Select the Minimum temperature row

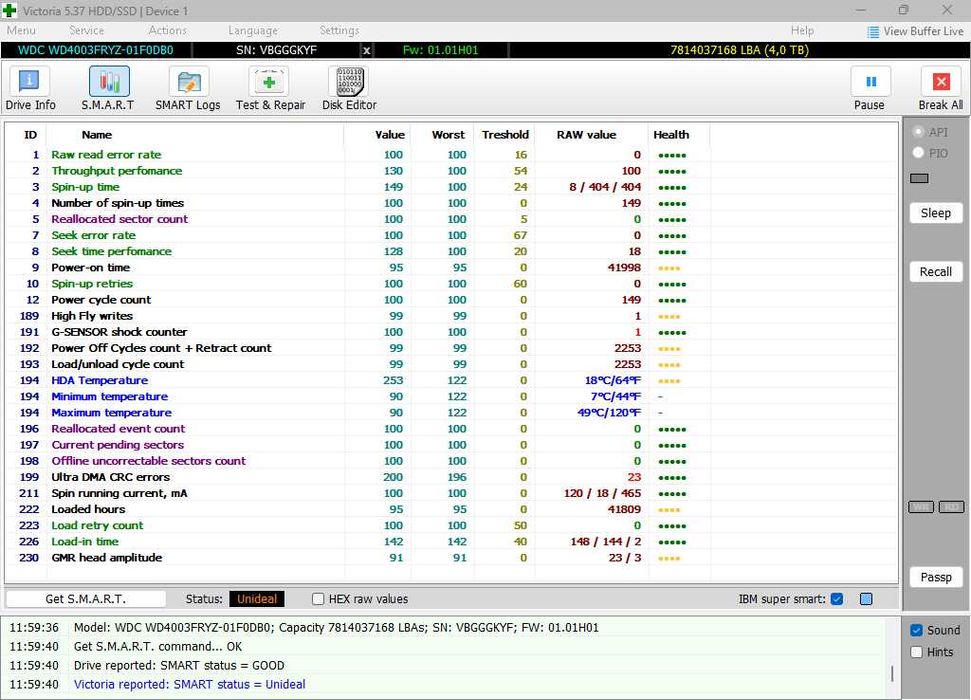click(x=451, y=396)
